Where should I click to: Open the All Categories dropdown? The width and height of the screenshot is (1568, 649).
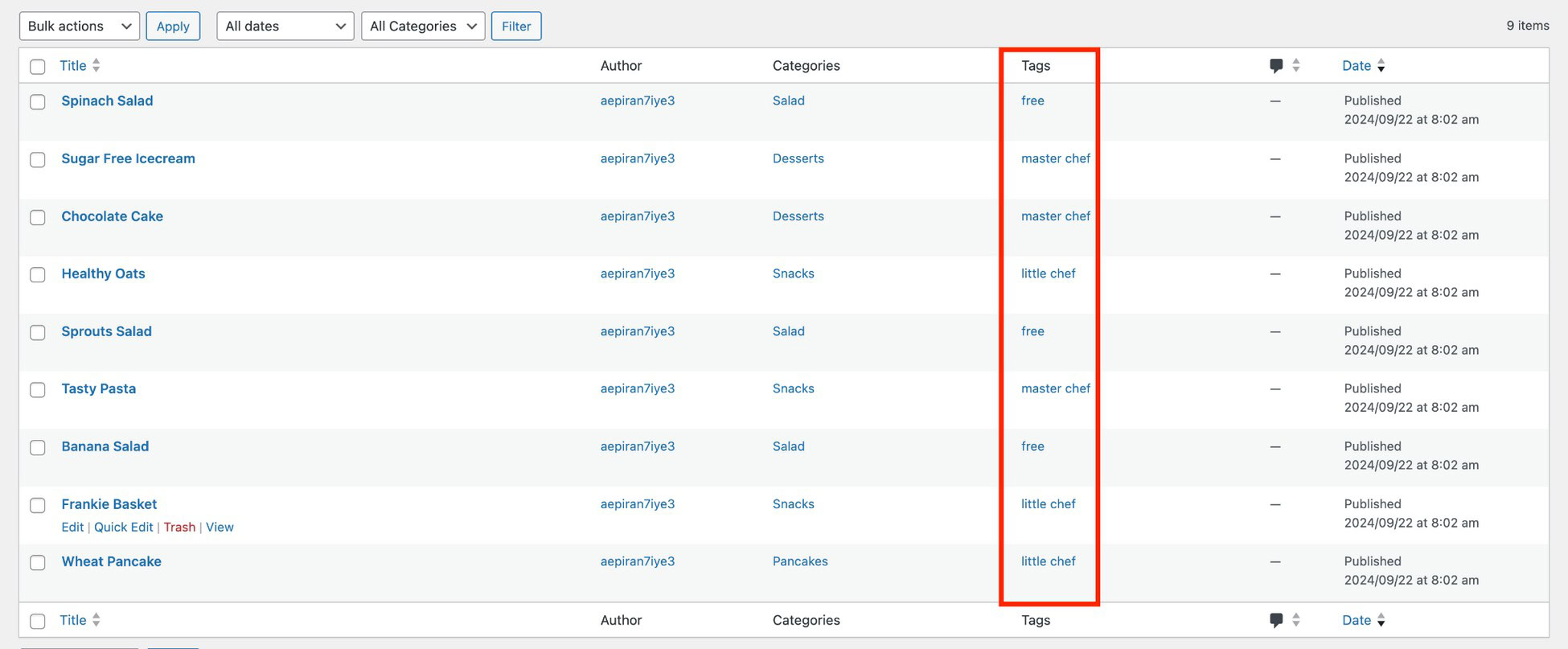(x=423, y=26)
